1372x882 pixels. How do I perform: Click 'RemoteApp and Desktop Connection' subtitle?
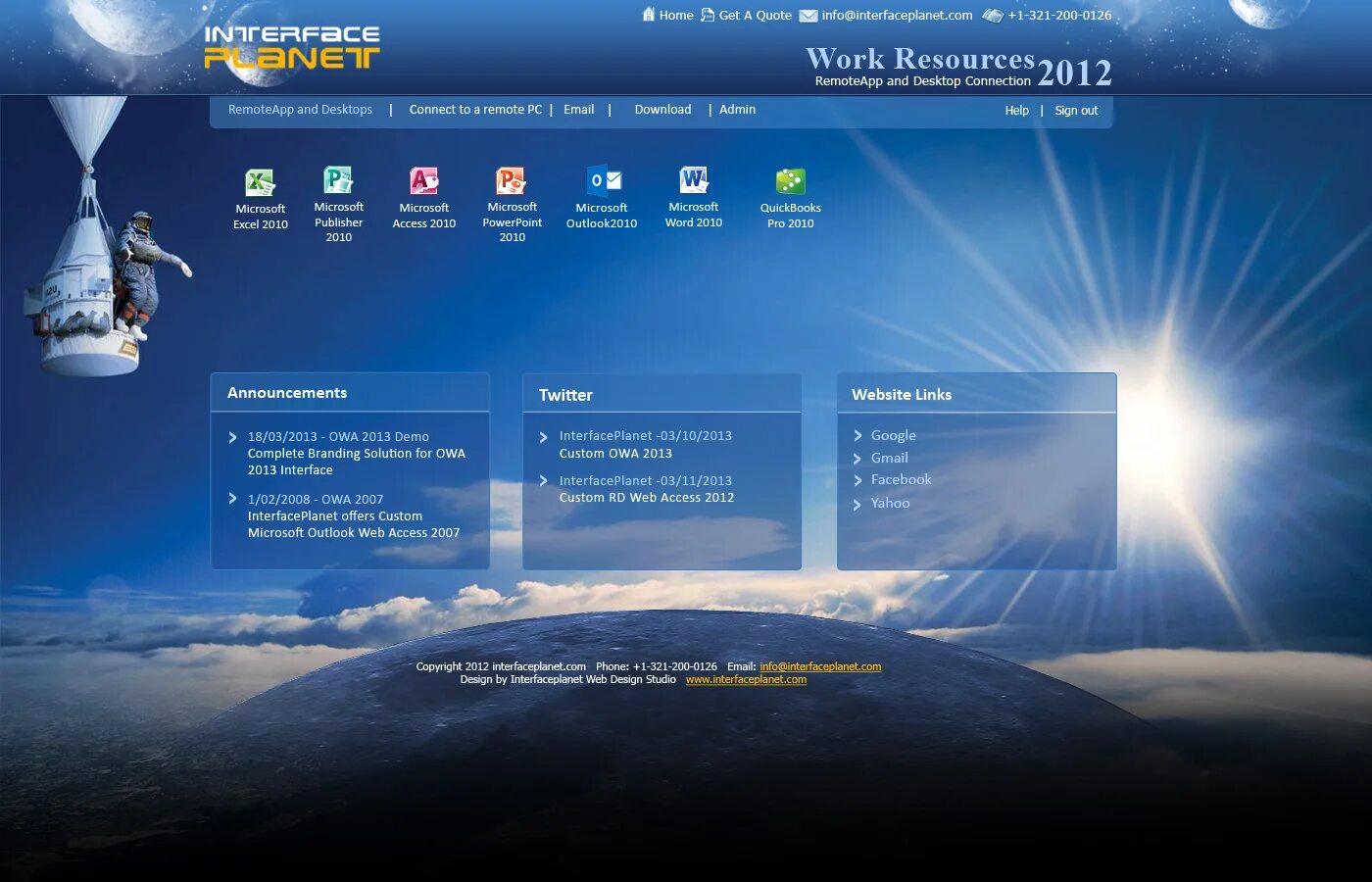923,81
